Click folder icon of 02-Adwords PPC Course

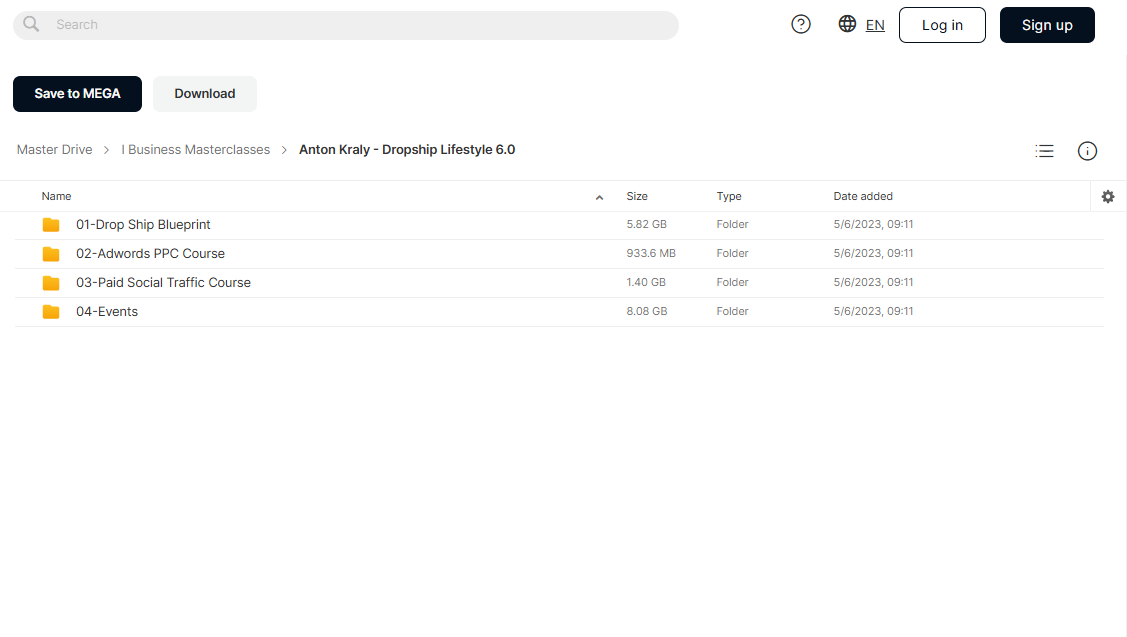(51, 254)
